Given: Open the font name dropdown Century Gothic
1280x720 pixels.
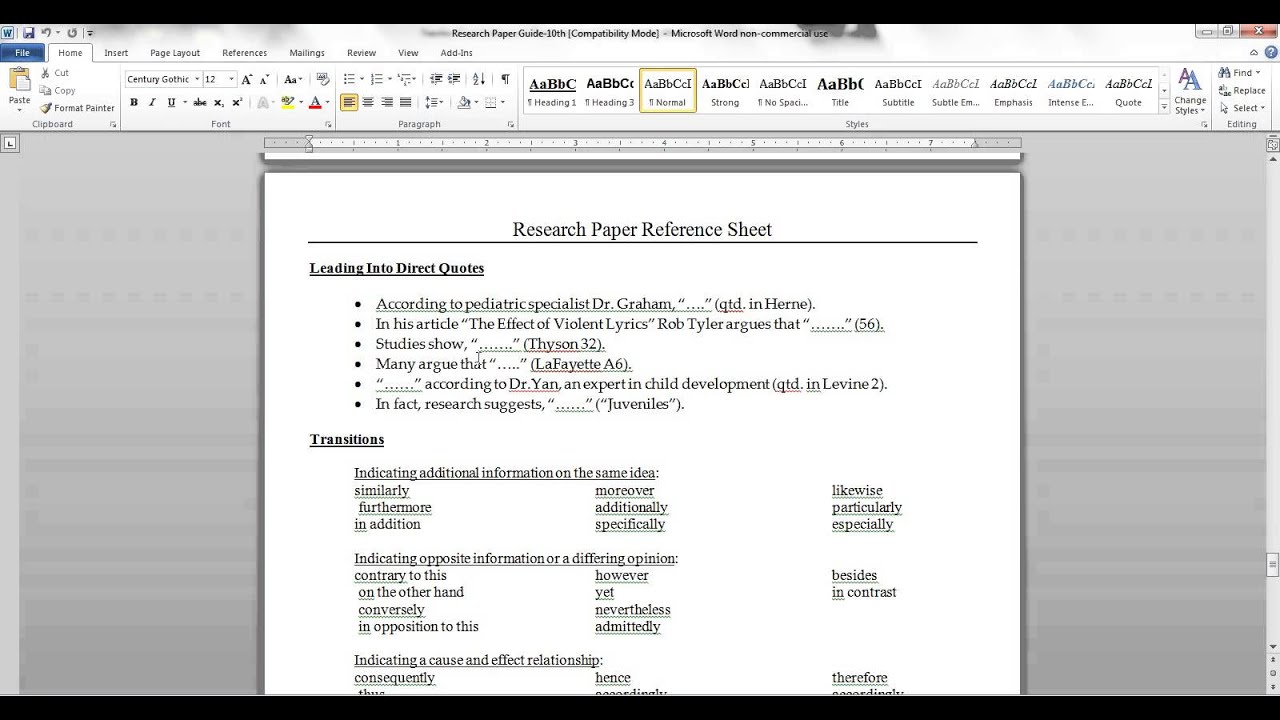Looking at the screenshot, I should click(196, 79).
